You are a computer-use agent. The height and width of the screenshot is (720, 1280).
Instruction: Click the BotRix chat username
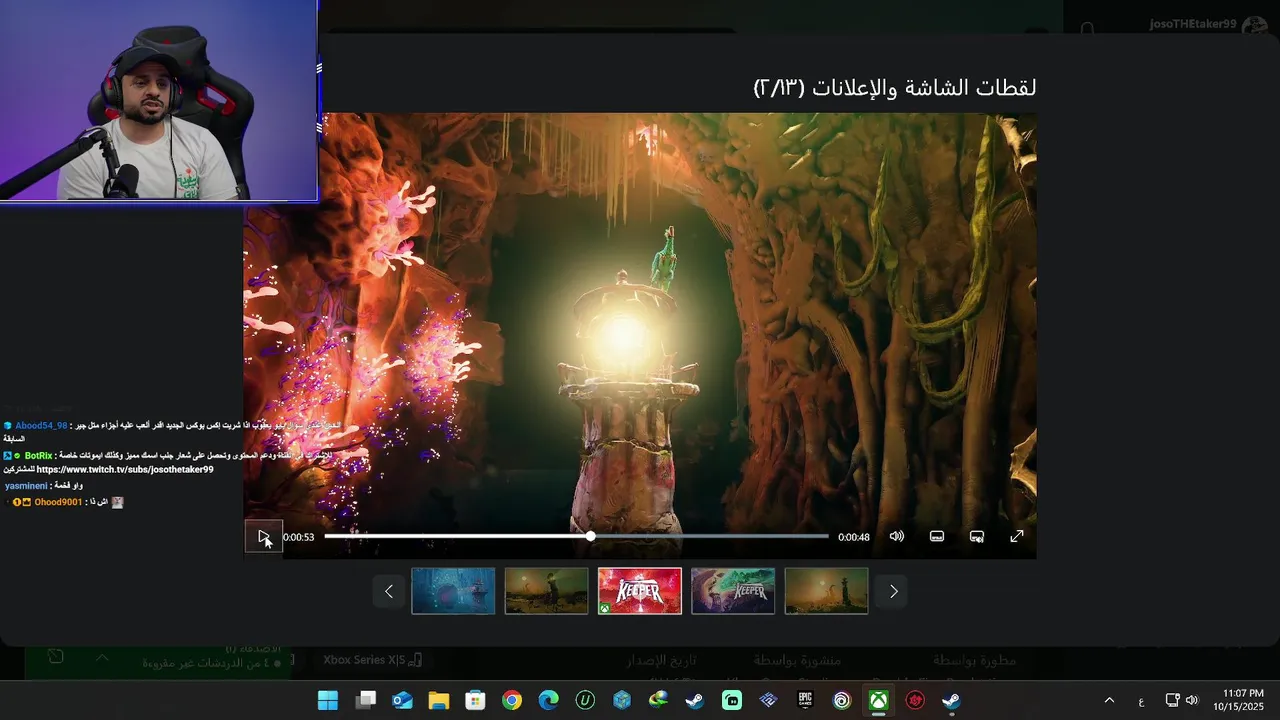pos(38,456)
